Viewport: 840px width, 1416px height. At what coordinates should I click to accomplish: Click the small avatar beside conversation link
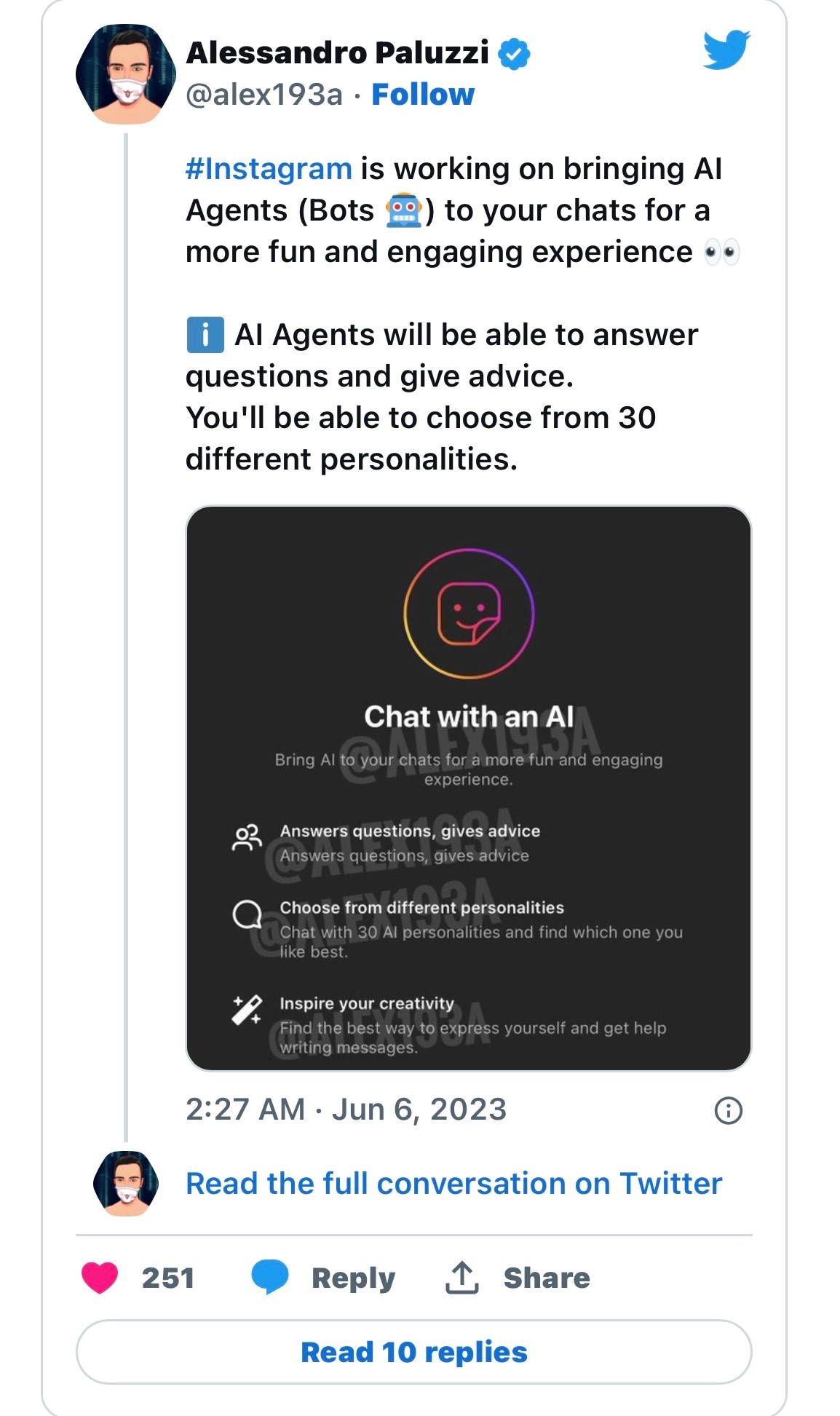[126, 1183]
